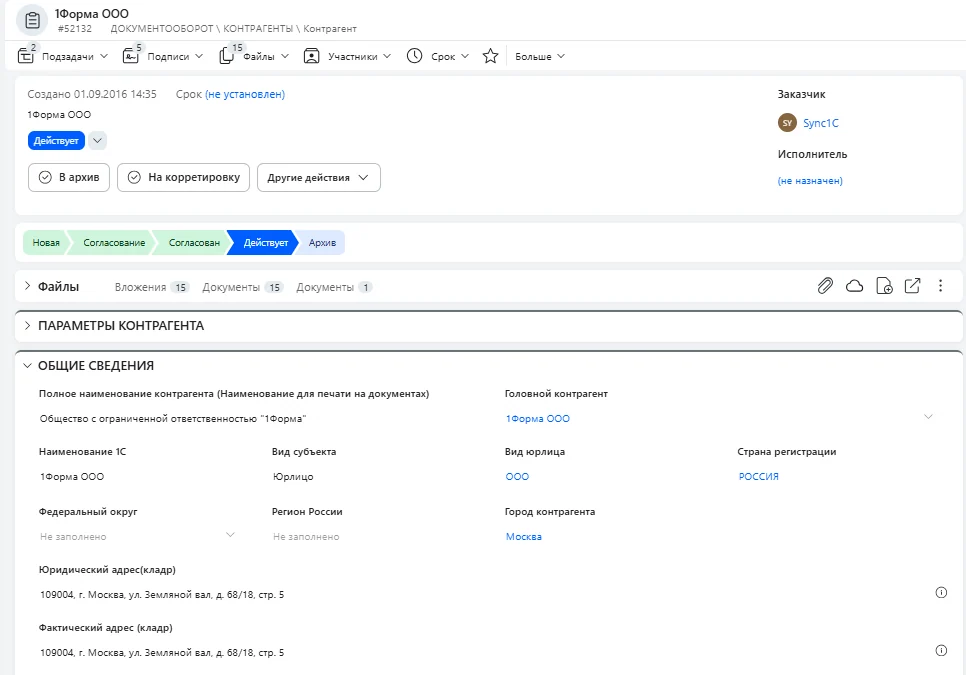This screenshot has width=966, height=675.
Task: Click info icon next to Фактический адрес
Action: pyautogui.click(x=941, y=650)
